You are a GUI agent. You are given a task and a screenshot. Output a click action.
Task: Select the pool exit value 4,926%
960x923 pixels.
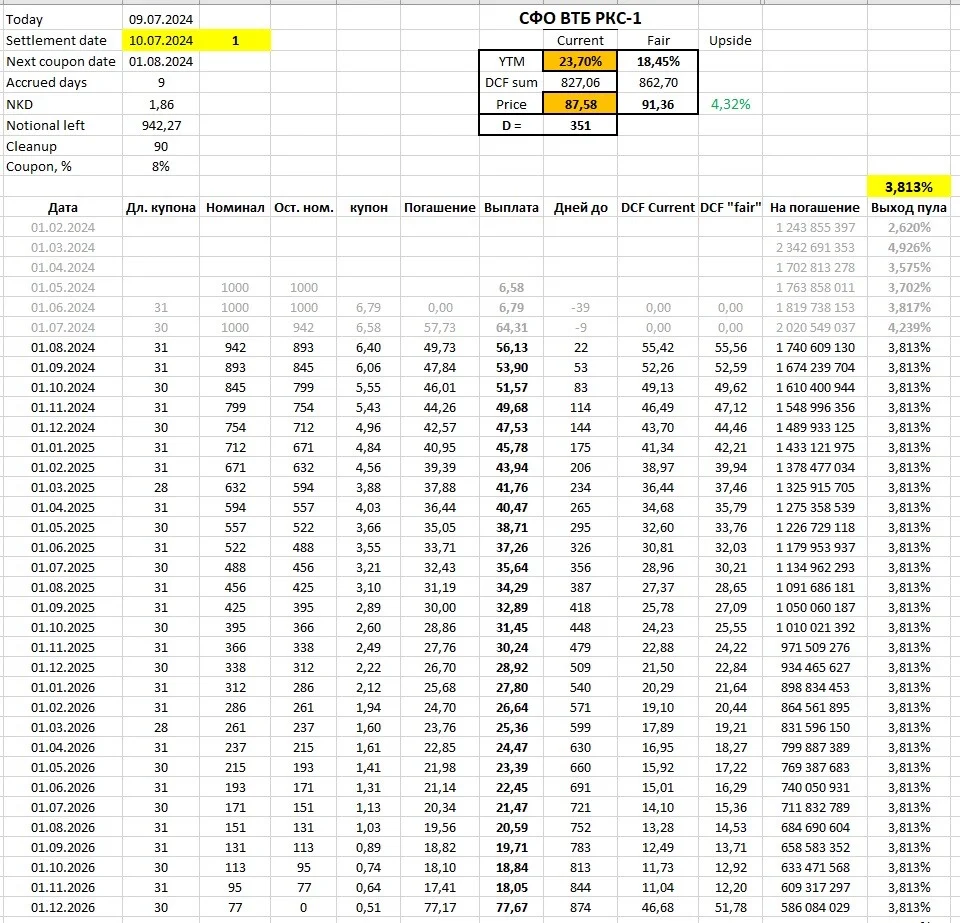[909, 248]
